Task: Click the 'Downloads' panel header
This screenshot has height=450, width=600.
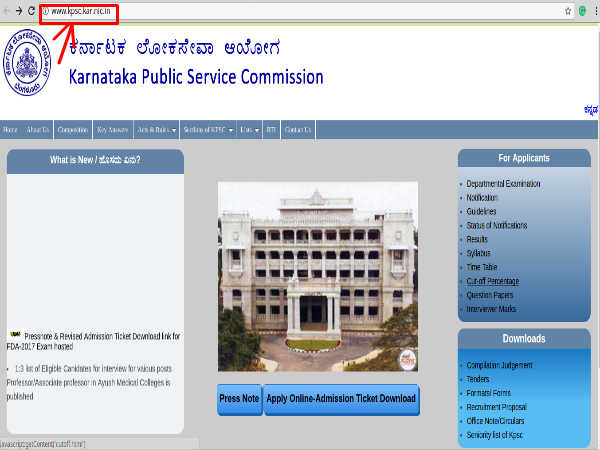Action: [524, 339]
